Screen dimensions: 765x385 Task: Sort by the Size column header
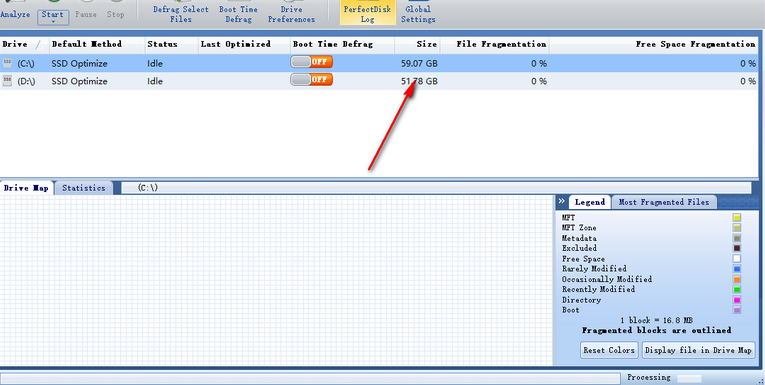point(417,44)
